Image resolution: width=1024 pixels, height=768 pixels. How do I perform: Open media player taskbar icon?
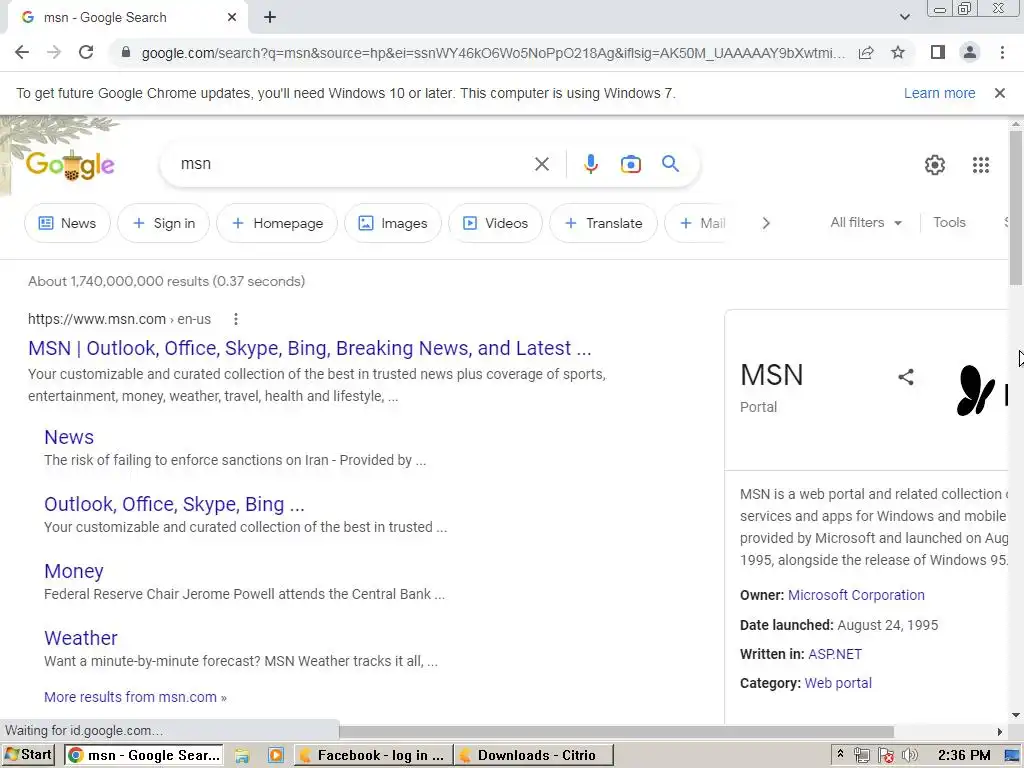click(x=276, y=756)
